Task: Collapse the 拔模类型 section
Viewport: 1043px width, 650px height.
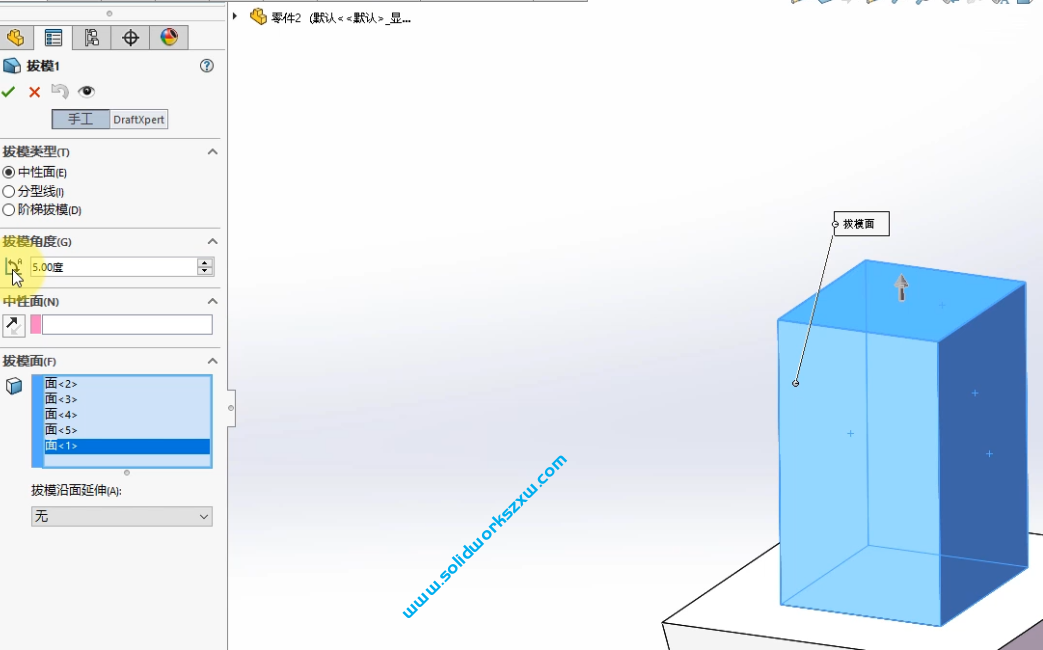Action: pyautogui.click(x=212, y=152)
